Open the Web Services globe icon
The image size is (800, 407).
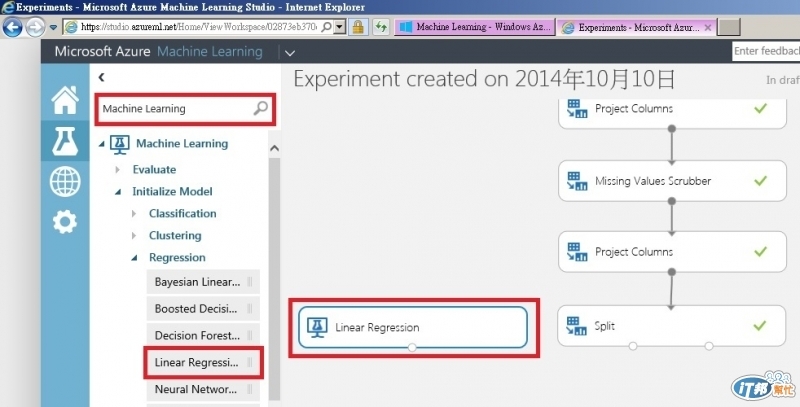click(65, 181)
